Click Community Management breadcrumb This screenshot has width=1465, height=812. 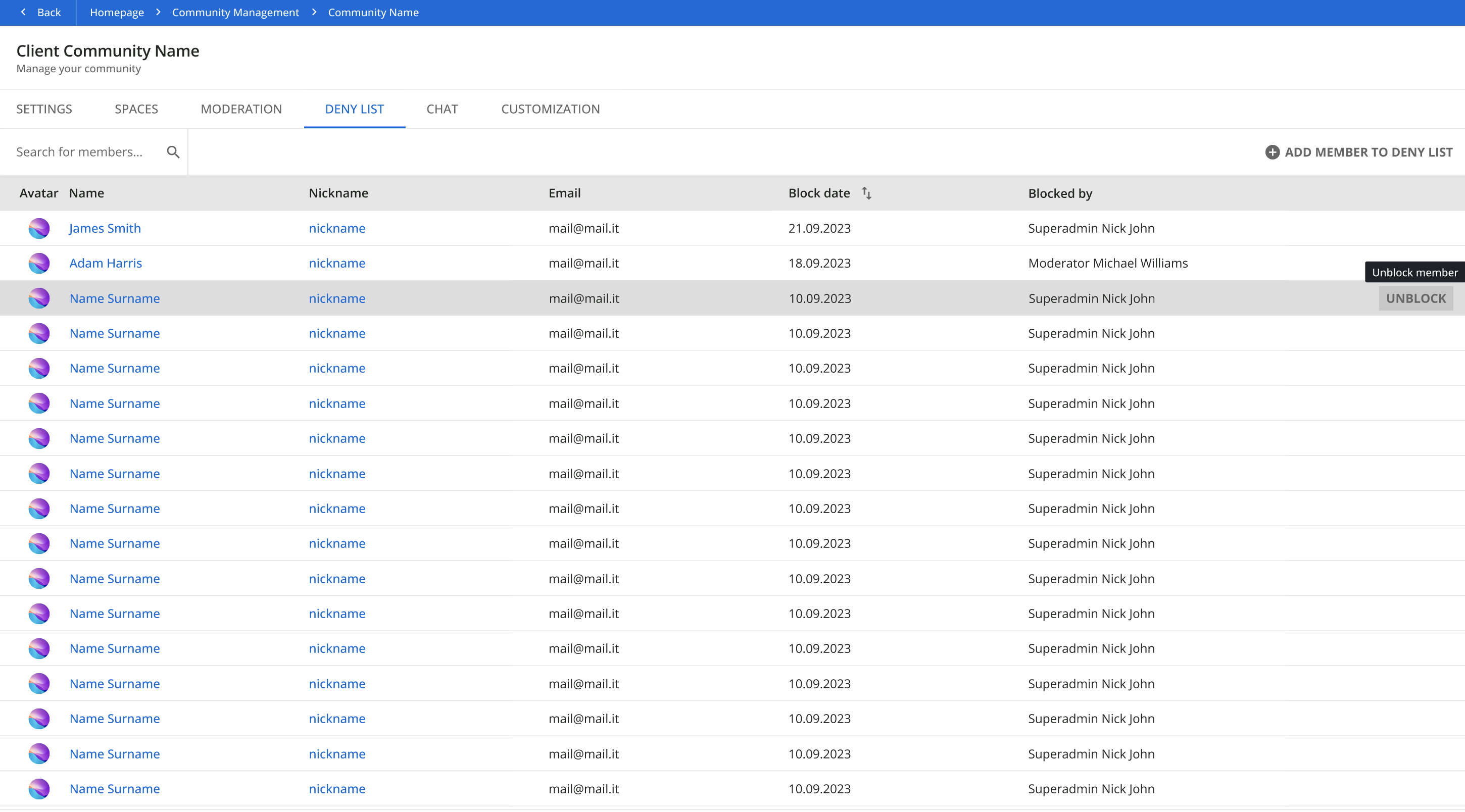(x=235, y=13)
